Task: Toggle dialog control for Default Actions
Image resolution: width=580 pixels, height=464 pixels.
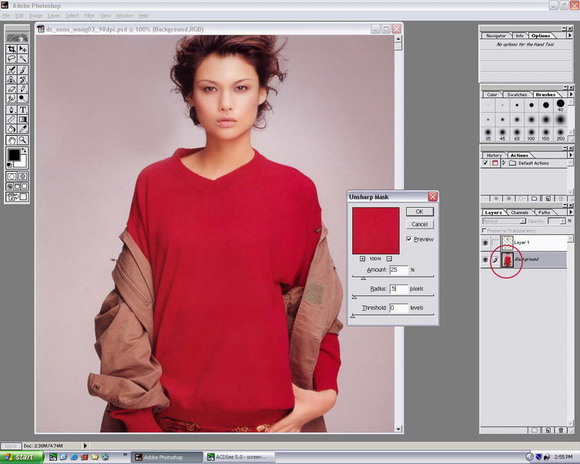Action: (x=495, y=163)
